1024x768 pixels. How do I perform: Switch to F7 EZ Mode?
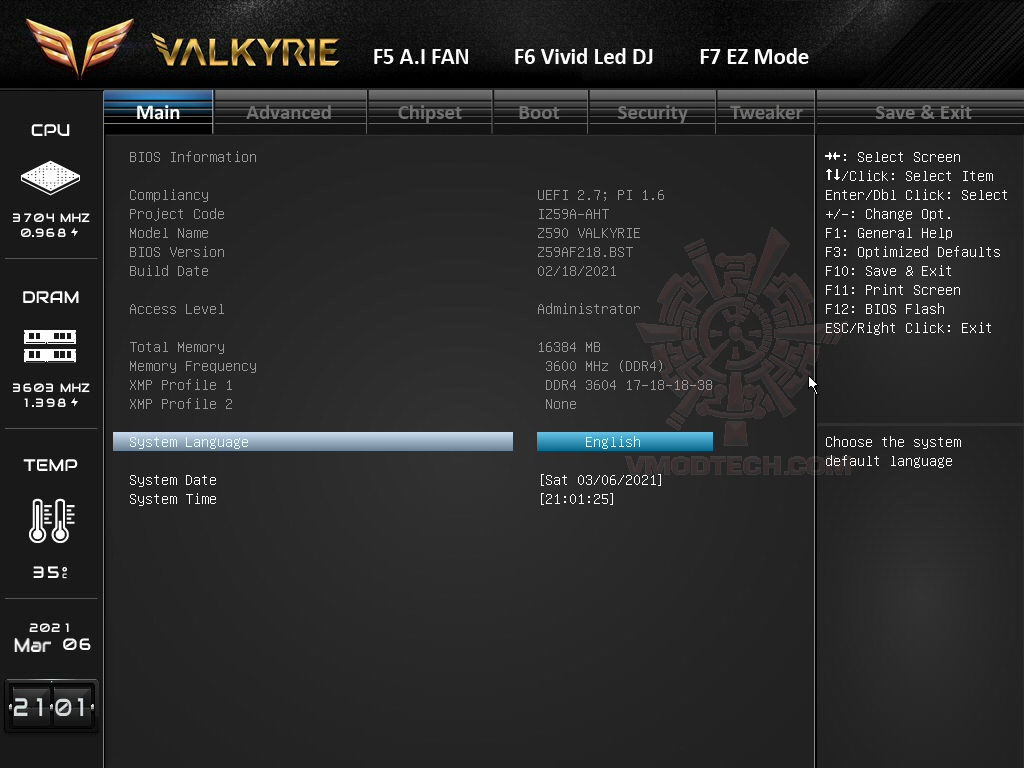click(754, 57)
